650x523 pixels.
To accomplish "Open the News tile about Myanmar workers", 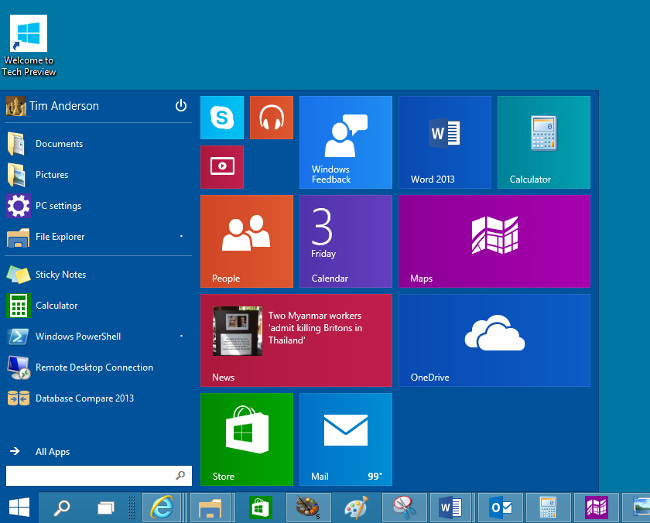I will point(296,340).
